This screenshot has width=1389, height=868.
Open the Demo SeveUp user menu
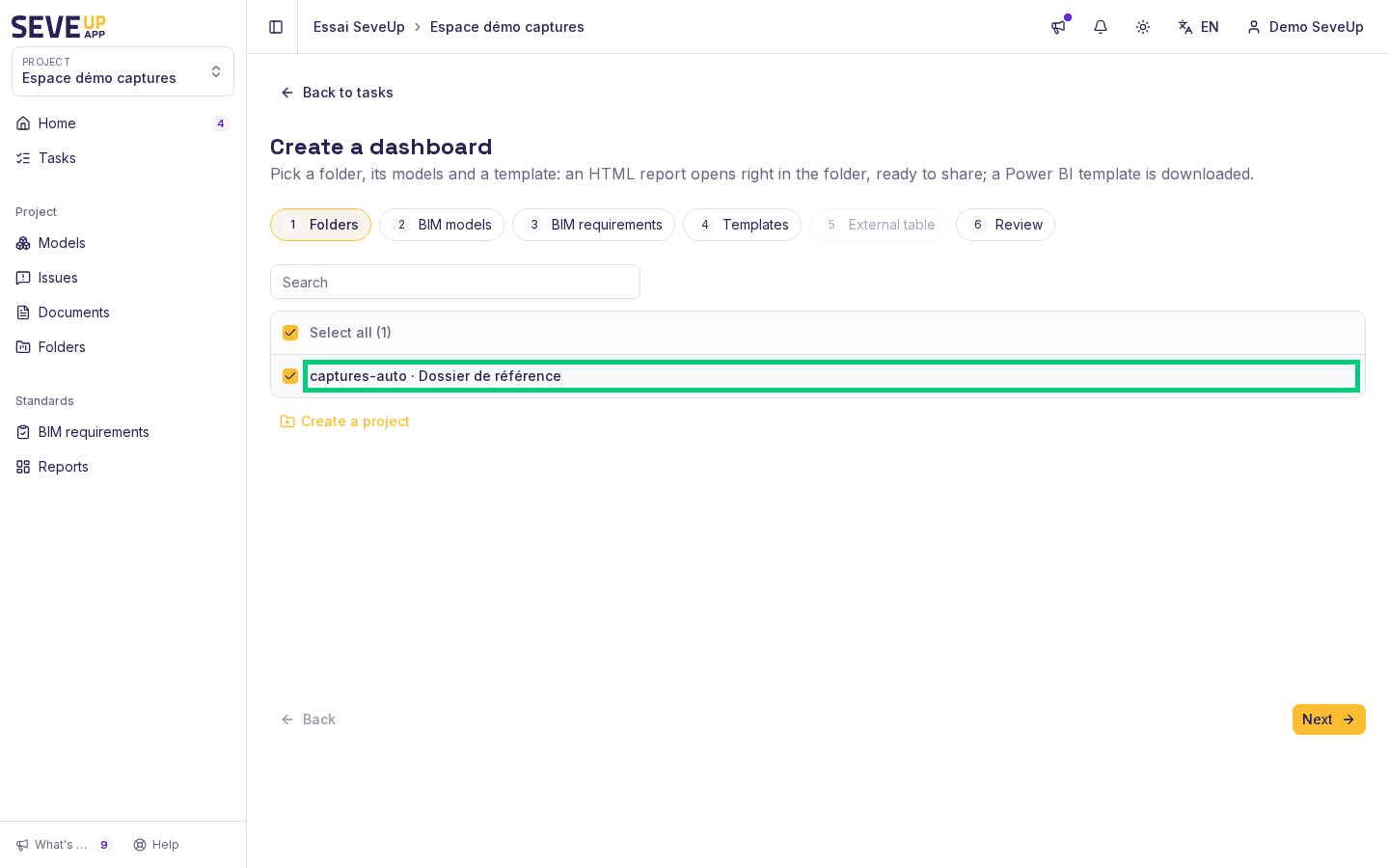pyautogui.click(x=1306, y=27)
